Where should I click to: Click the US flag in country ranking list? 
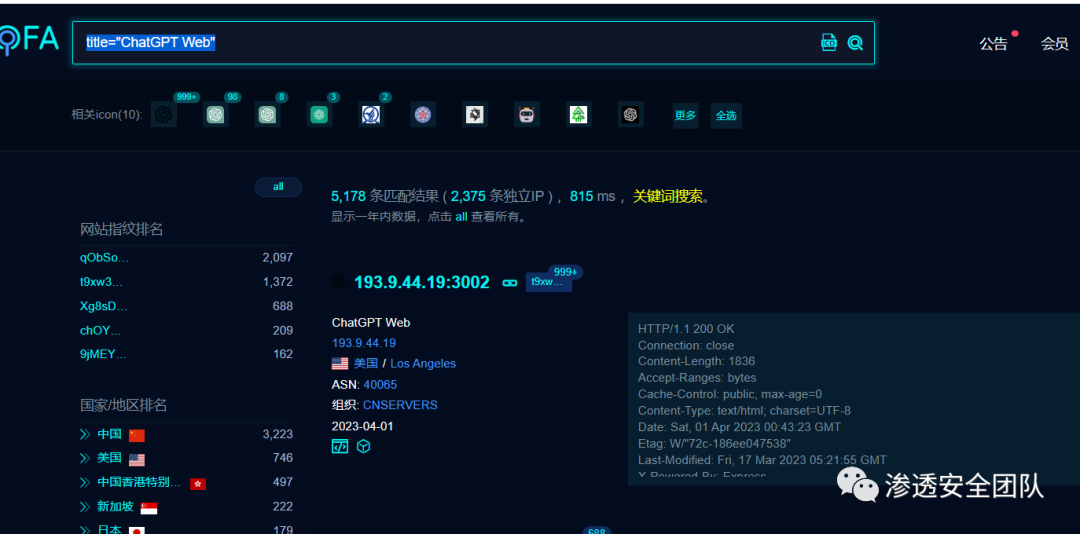136,460
